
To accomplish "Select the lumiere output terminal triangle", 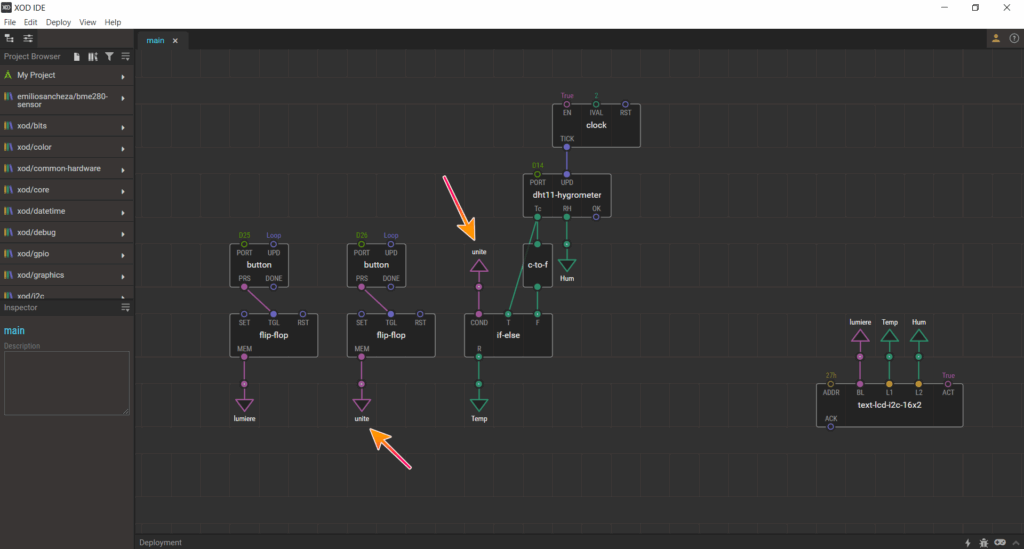I will [x=244, y=405].
